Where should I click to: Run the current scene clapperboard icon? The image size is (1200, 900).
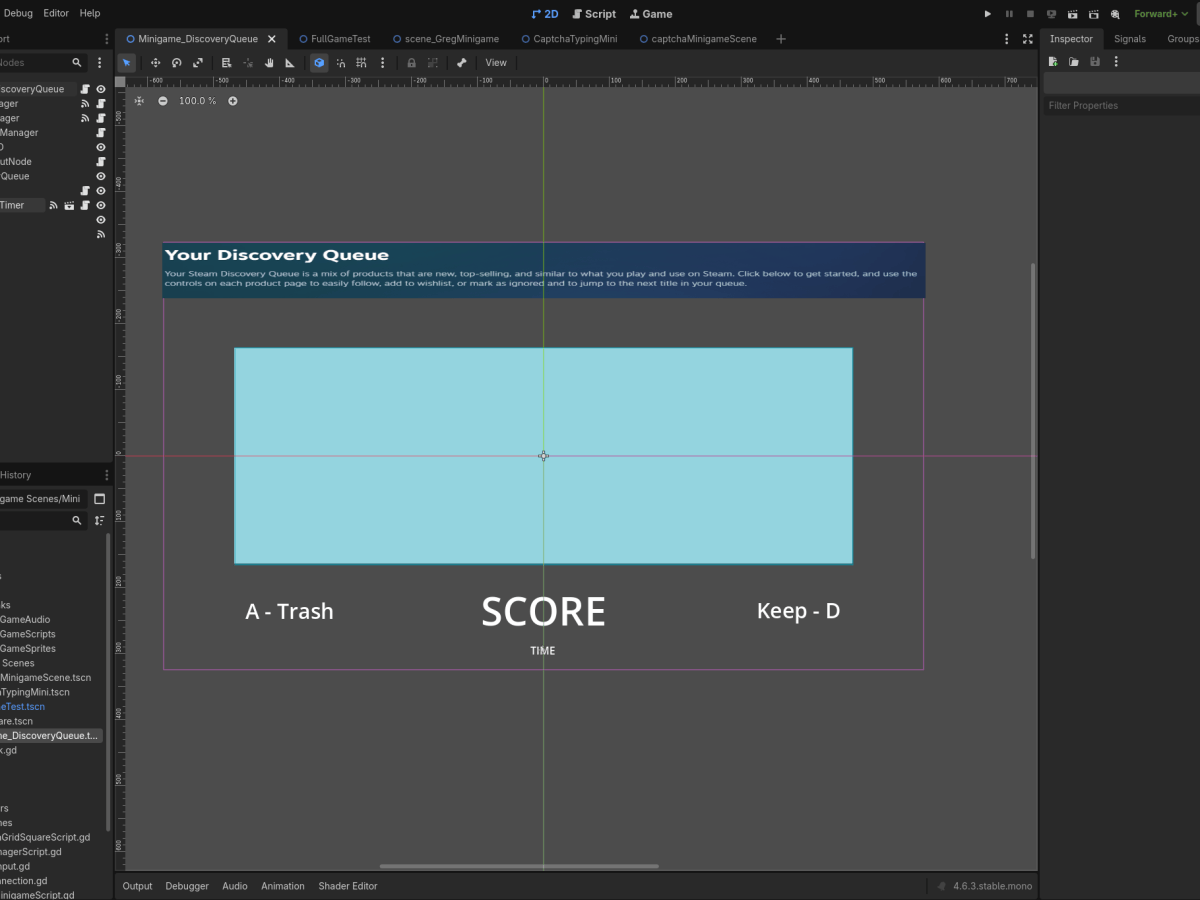coord(1073,14)
